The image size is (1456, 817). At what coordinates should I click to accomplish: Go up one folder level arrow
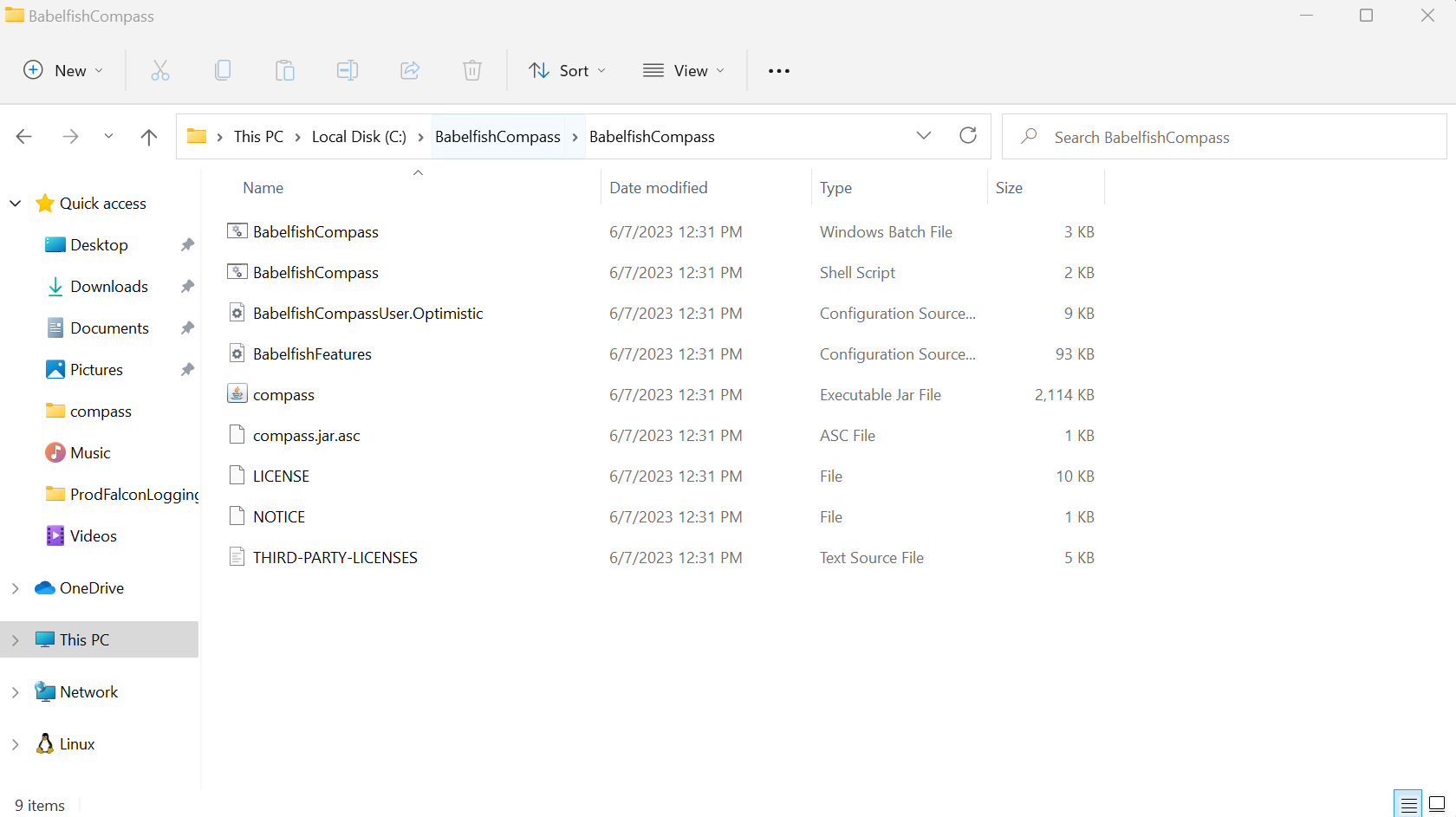[x=149, y=137]
